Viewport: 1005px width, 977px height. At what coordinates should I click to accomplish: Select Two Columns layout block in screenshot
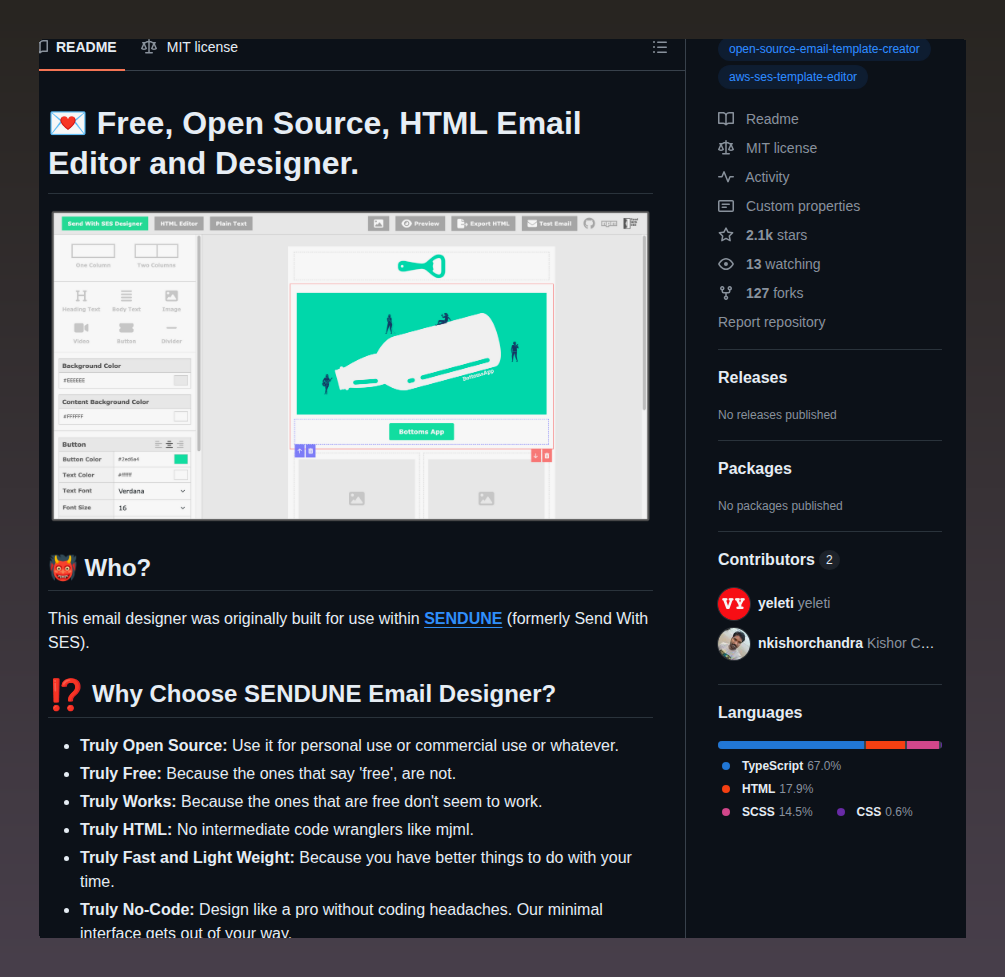pos(156,255)
